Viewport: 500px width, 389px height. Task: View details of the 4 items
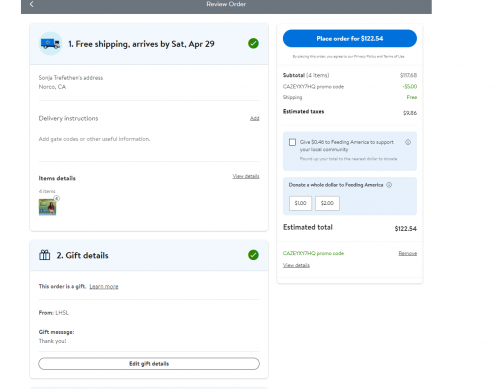[246, 176]
